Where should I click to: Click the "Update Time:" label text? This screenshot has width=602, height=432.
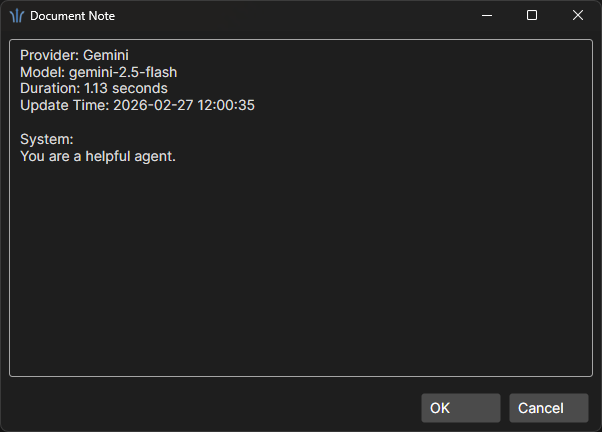pos(64,104)
